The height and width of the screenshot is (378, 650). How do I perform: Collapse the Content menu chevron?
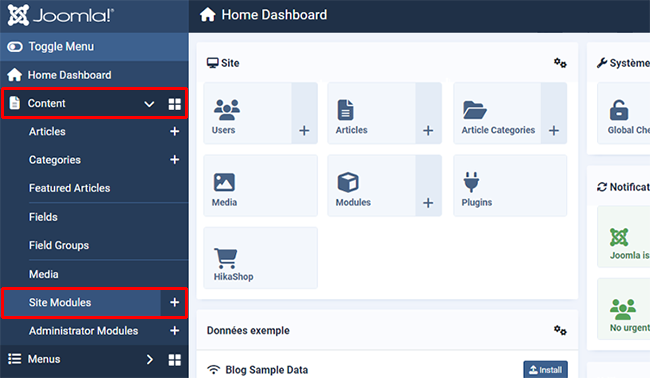pos(149,104)
